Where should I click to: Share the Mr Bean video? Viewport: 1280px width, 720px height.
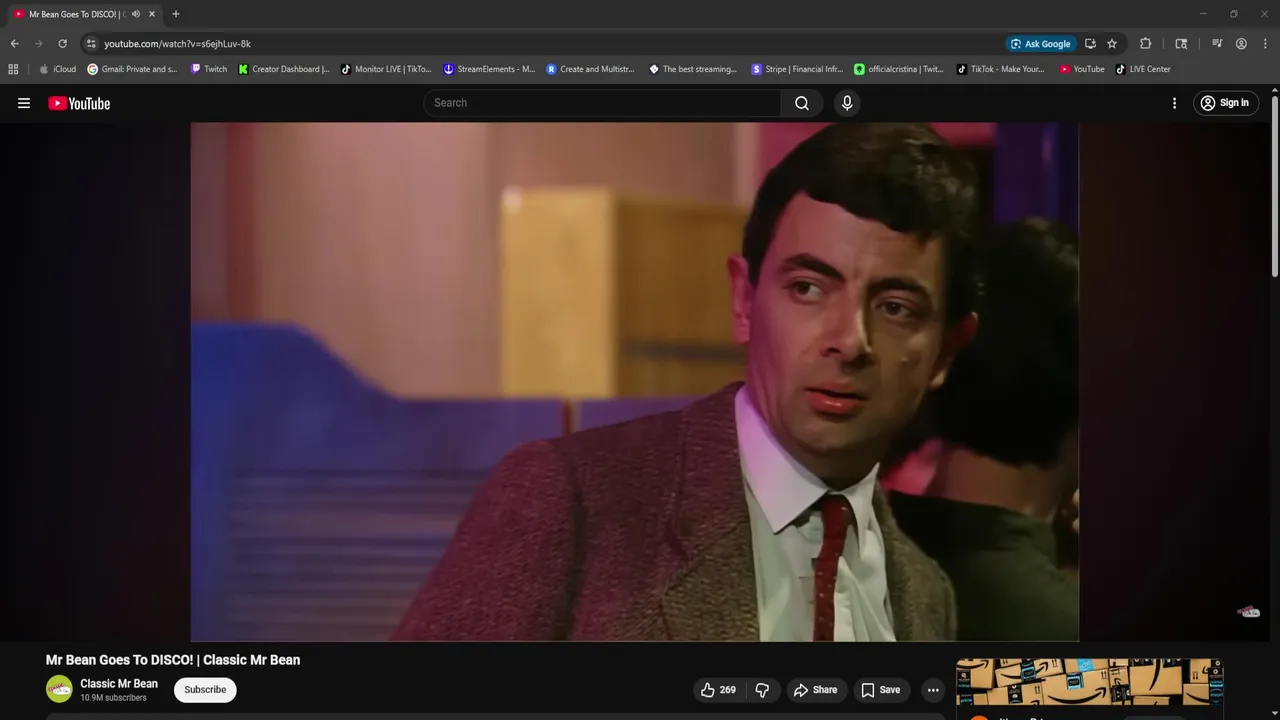[x=815, y=690]
